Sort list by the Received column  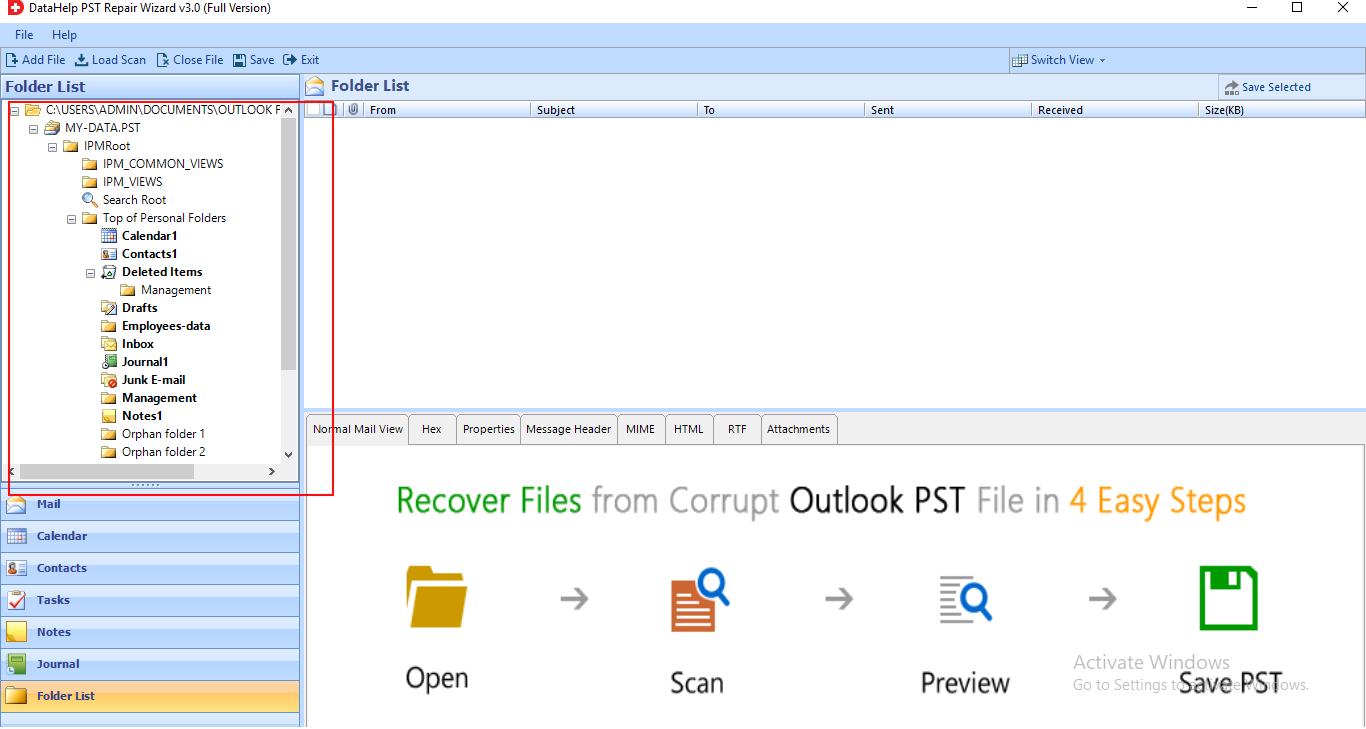1114,110
